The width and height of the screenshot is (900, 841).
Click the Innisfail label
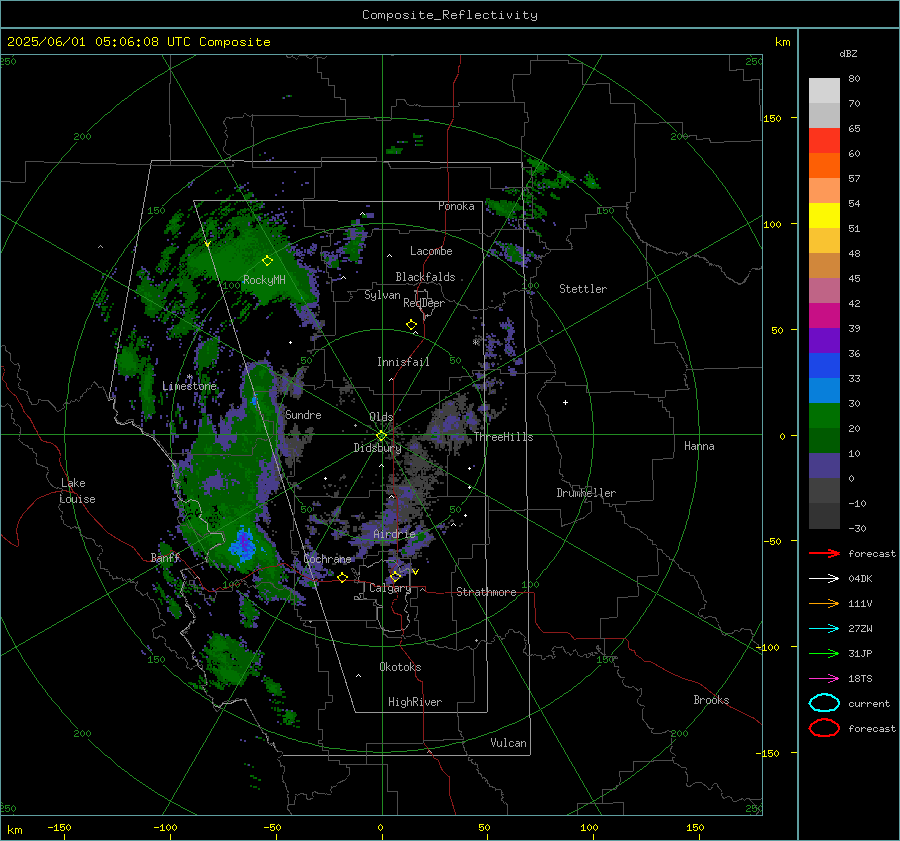(x=403, y=362)
